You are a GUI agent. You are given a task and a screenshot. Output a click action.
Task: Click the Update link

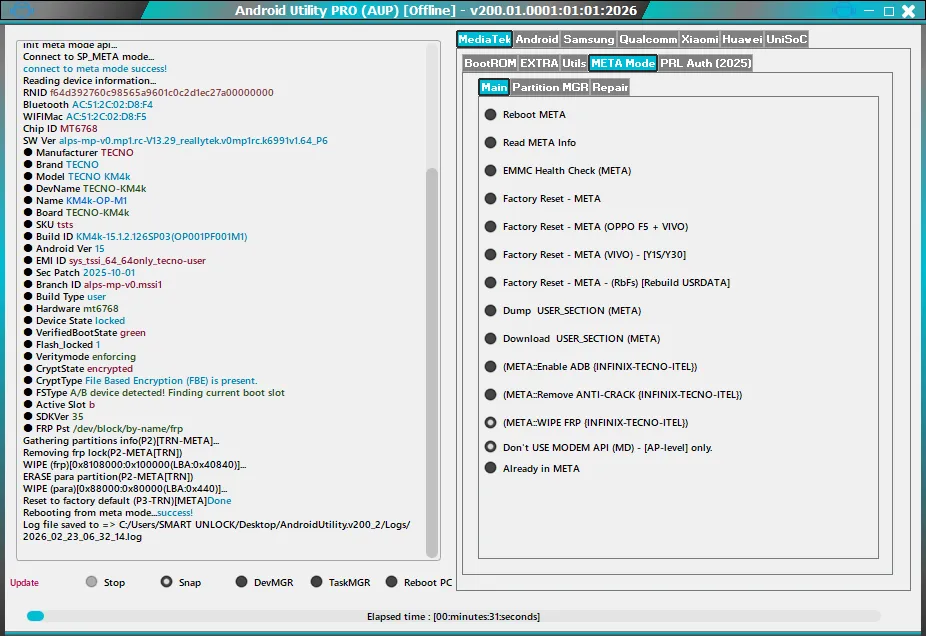tap(25, 583)
